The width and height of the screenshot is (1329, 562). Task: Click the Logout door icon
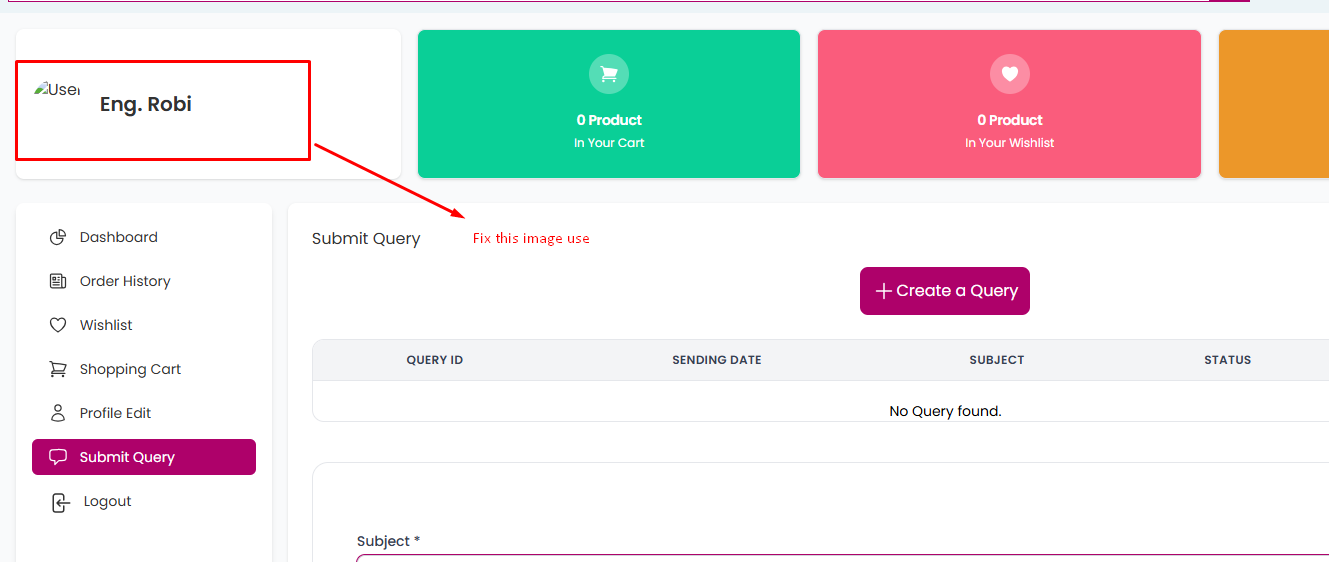point(60,502)
